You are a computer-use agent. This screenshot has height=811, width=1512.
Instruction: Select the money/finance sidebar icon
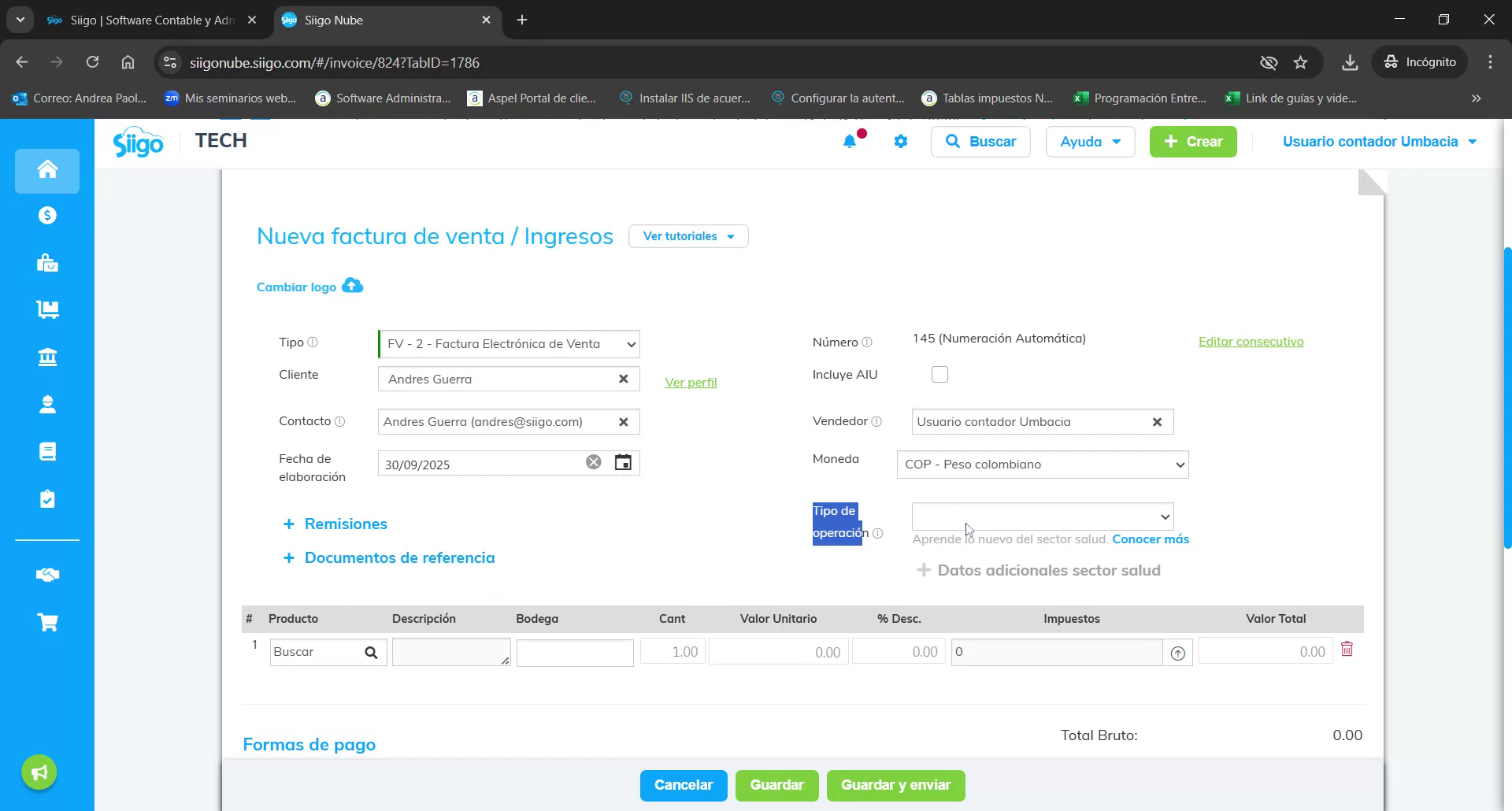(46, 215)
